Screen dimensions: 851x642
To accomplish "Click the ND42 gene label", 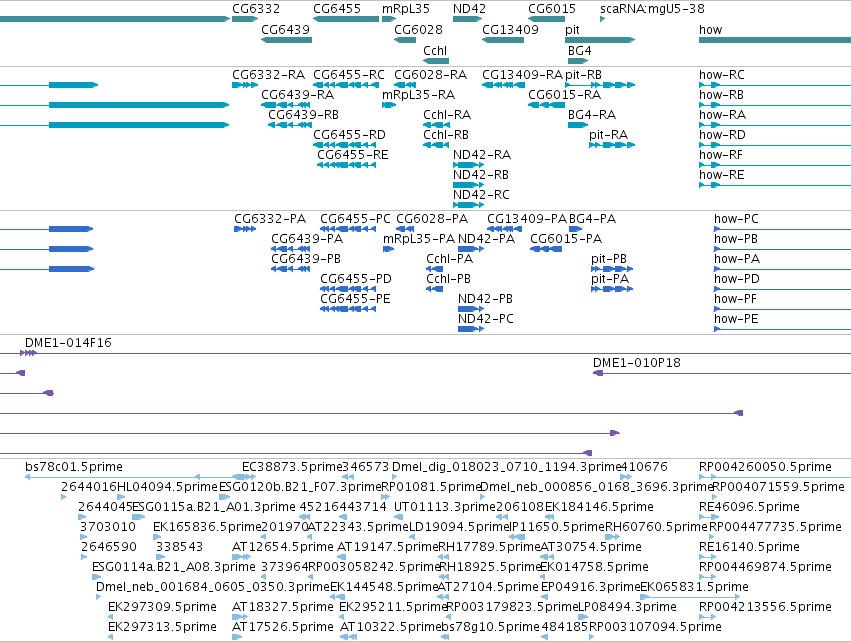I will (x=469, y=9).
